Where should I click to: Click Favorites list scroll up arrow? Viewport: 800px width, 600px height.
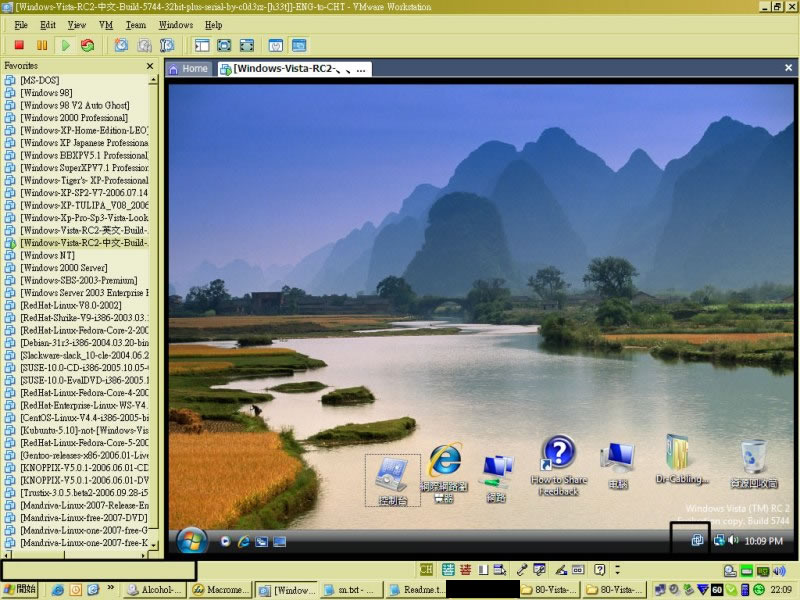click(x=153, y=80)
